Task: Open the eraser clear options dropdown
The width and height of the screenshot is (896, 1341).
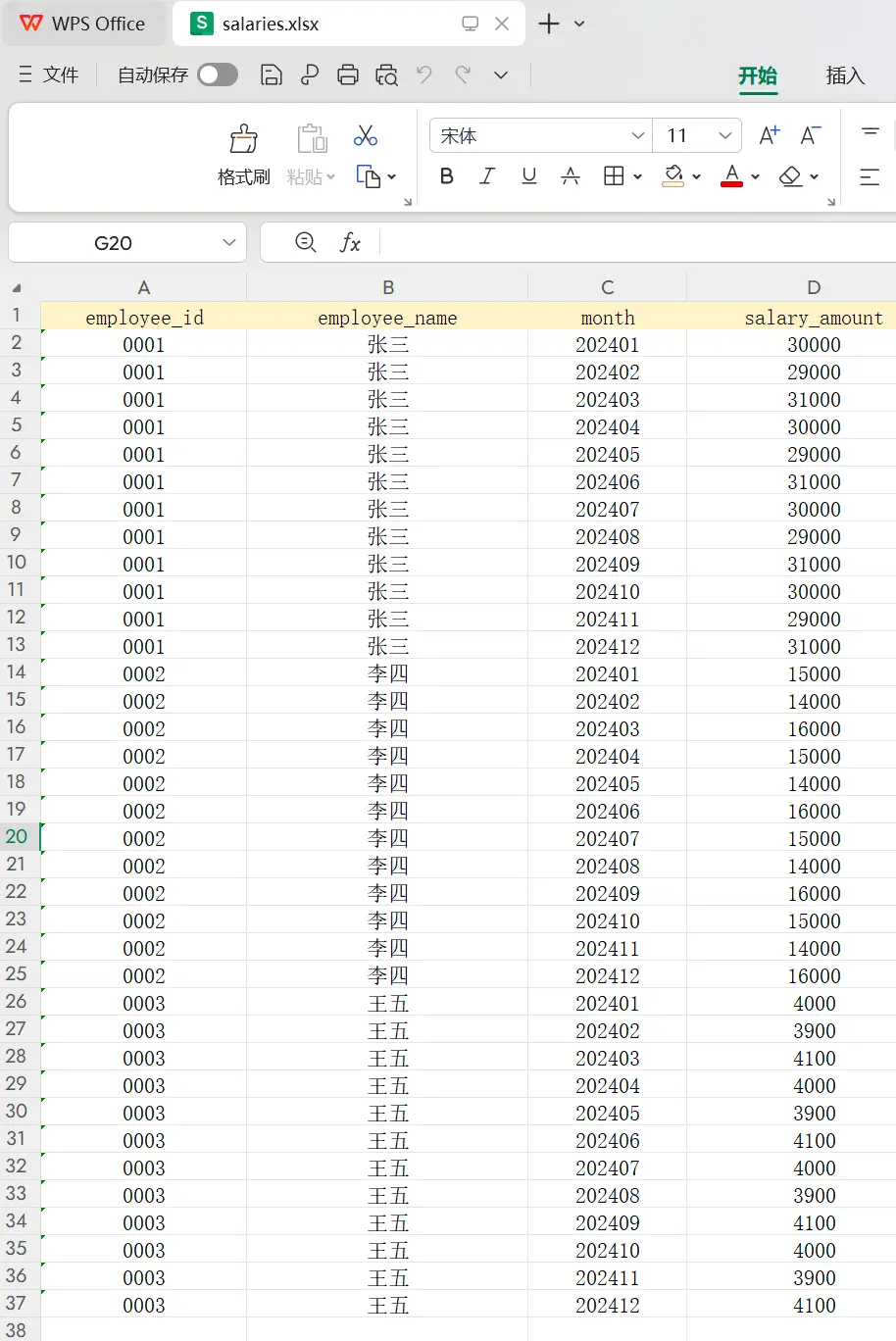Action: [x=814, y=177]
